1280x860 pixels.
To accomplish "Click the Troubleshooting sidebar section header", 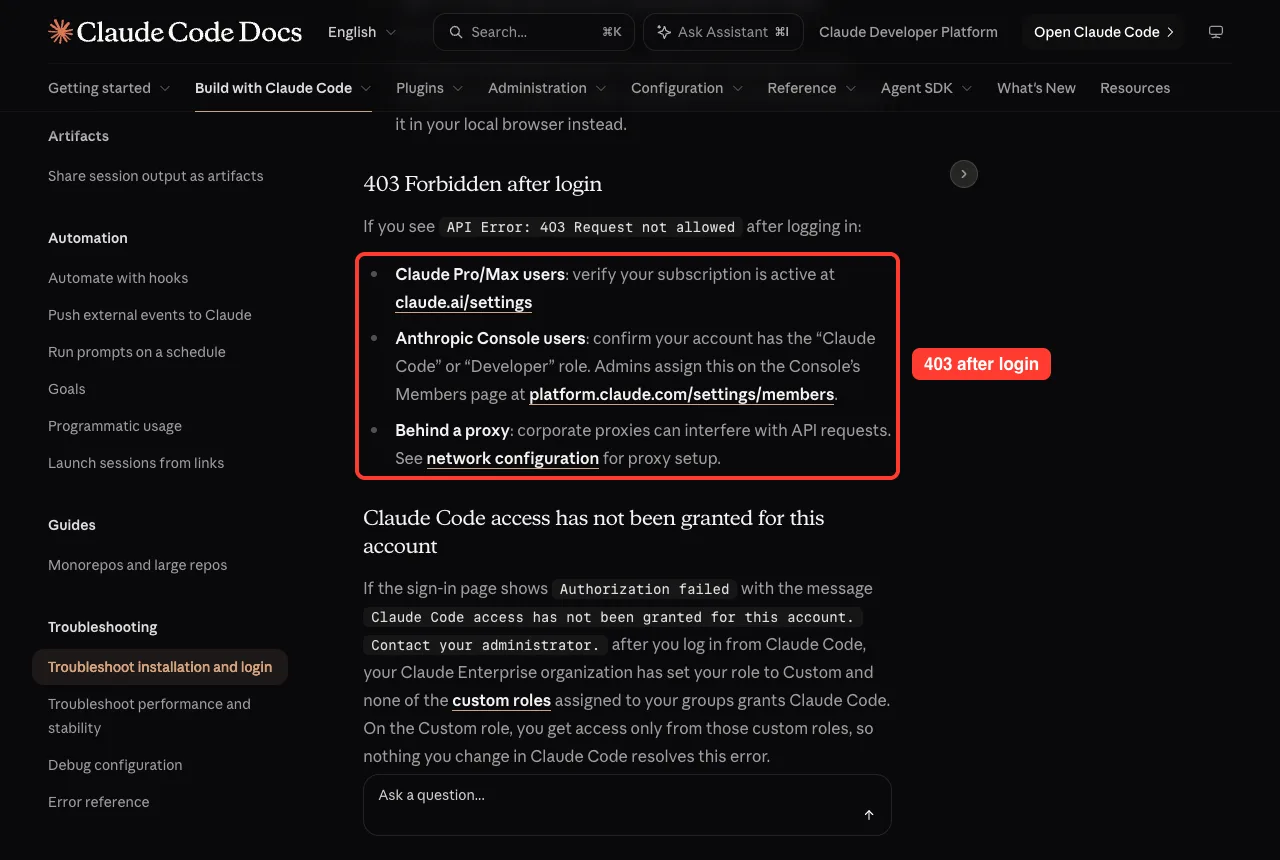I will click(103, 627).
